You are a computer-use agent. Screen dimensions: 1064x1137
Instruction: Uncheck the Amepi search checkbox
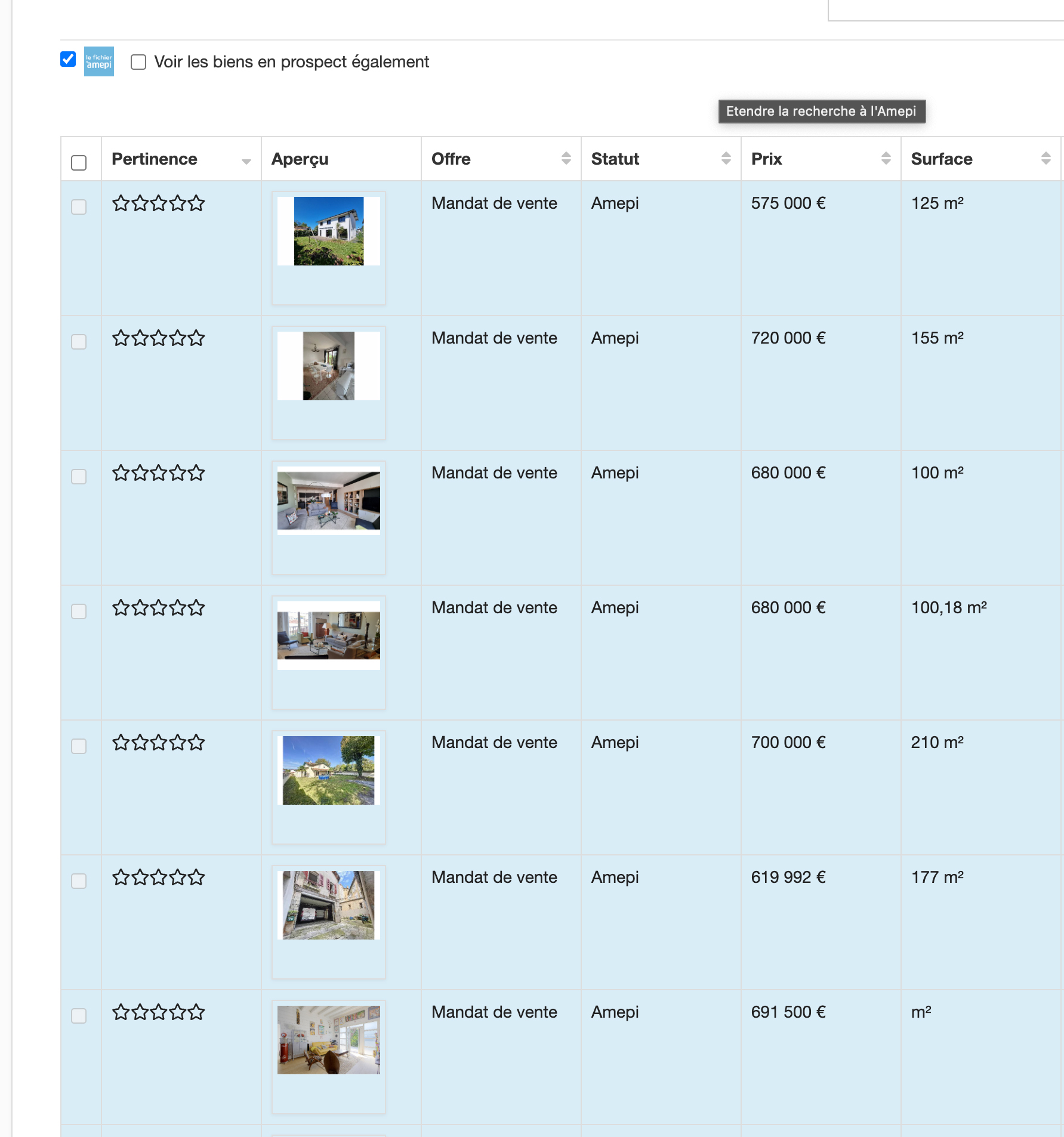click(68, 59)
